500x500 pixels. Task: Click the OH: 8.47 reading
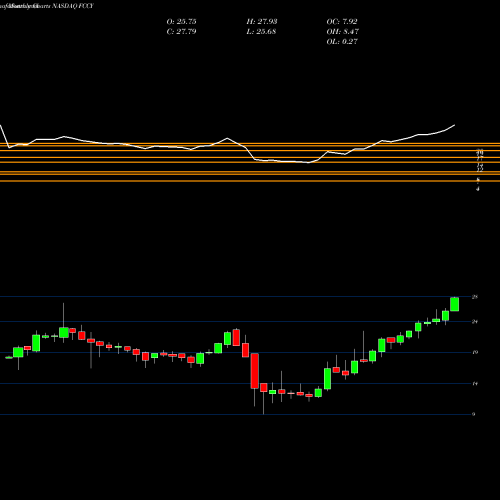pos(343,32)
